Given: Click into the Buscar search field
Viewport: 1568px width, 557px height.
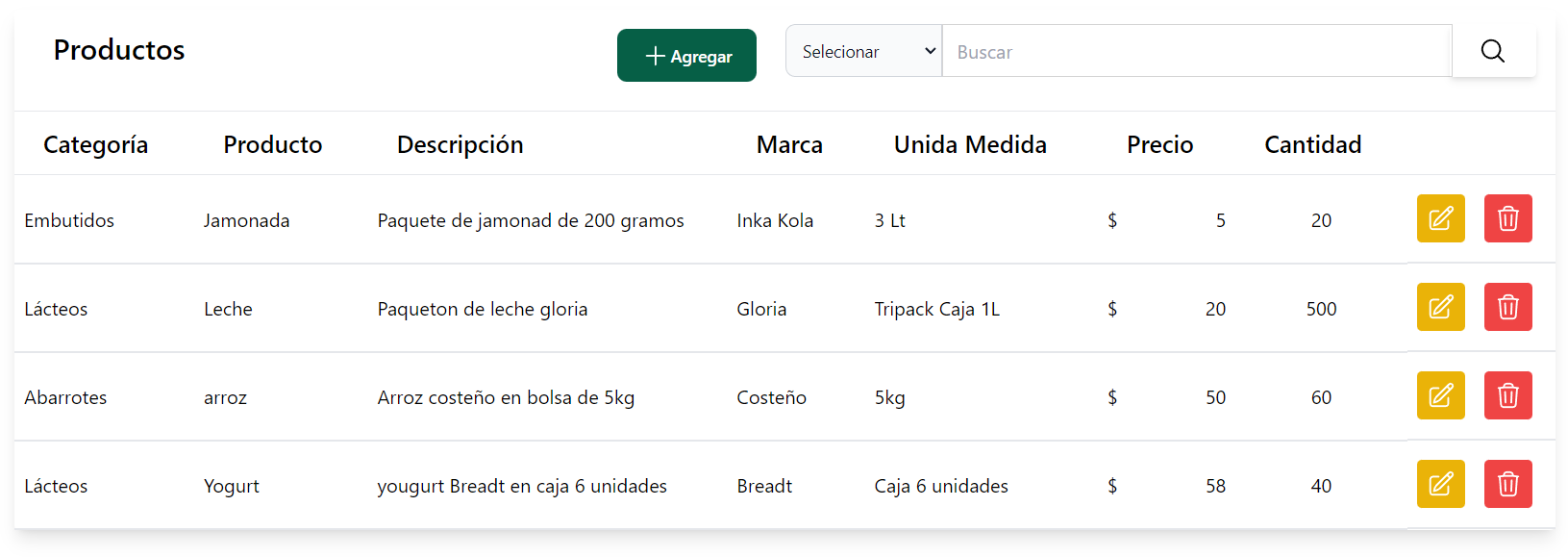Looking at the screenshot, I should (x=1197, y=51).
